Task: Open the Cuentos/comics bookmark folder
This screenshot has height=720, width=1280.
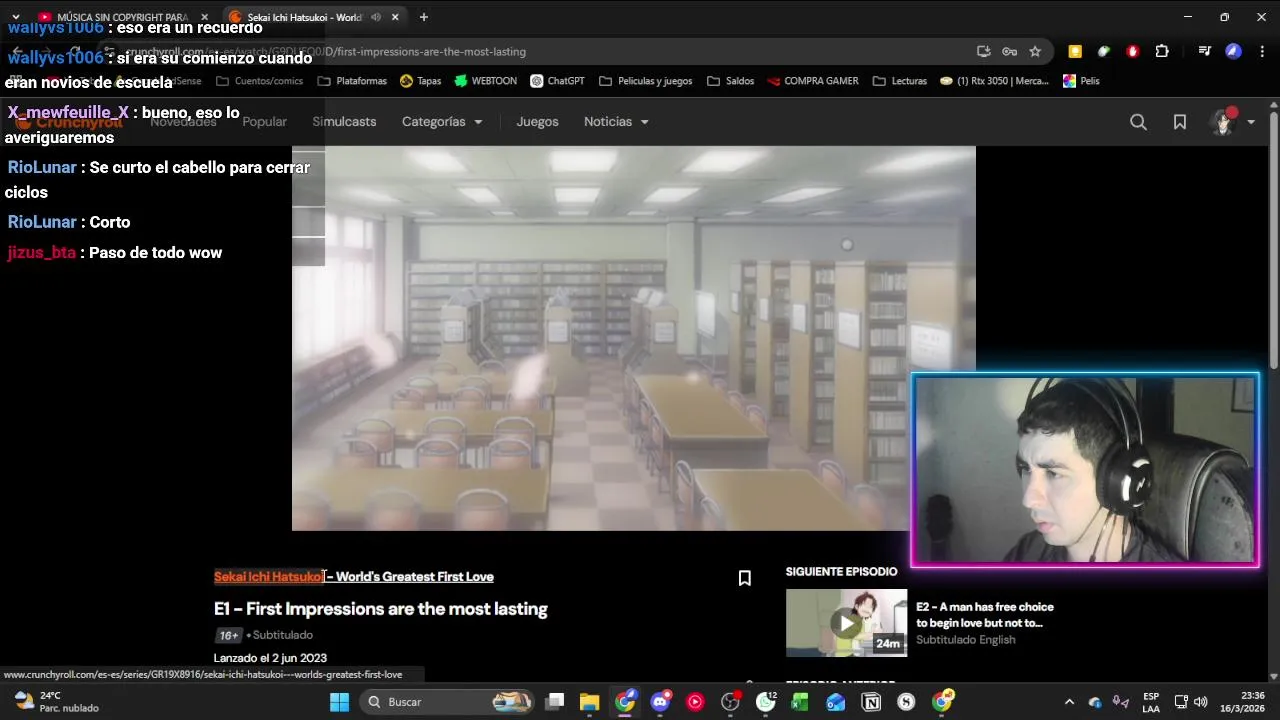Action: pos(259,81)
